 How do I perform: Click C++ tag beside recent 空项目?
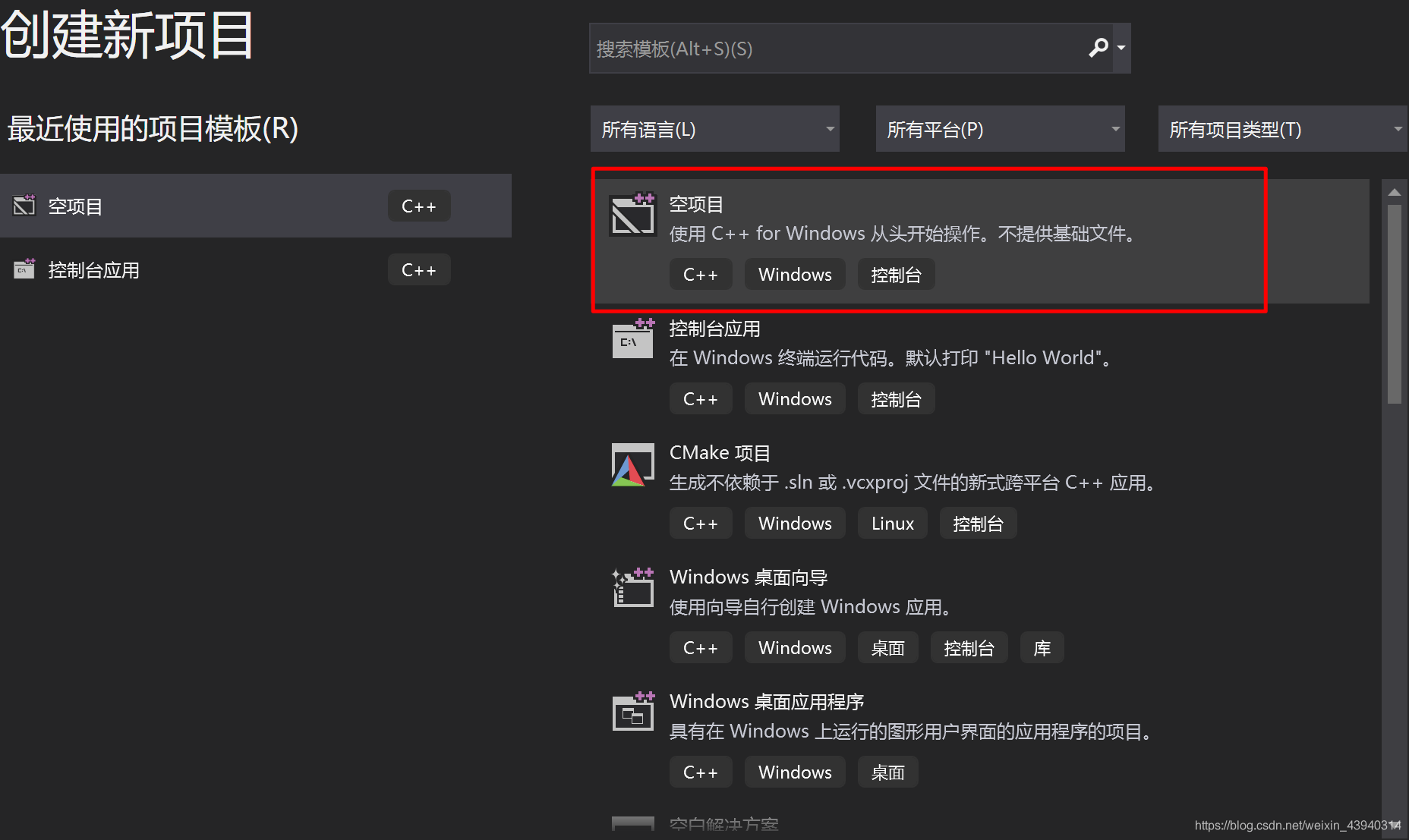pos(419,206)
